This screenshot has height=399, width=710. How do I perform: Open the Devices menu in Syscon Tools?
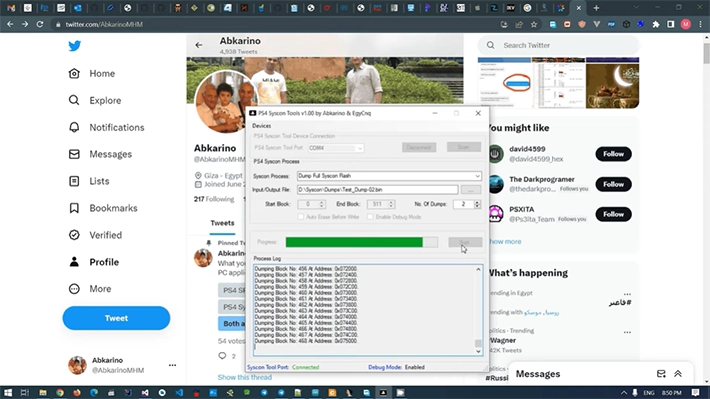[x=262, y=126]
